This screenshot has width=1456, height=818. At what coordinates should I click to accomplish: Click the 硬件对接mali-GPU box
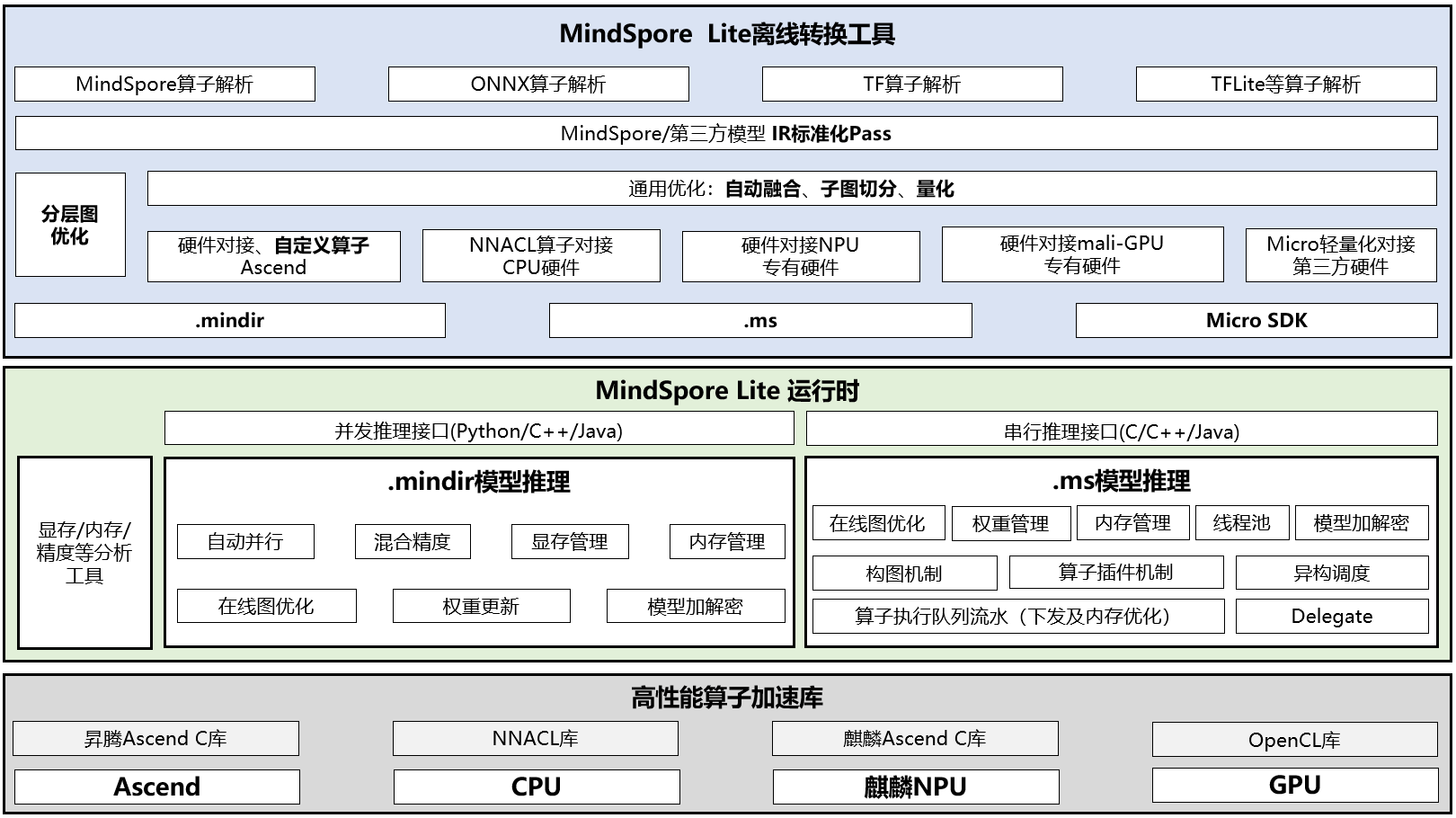[1082, 254]
